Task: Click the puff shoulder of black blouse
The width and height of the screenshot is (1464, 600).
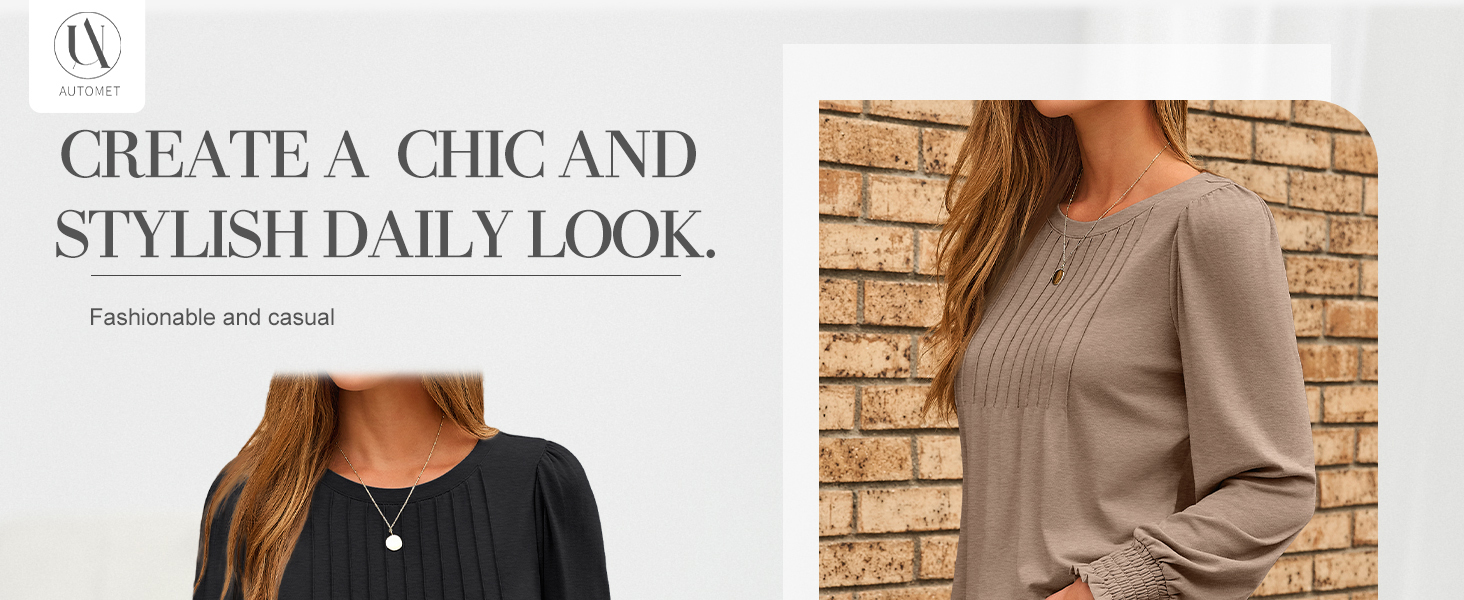Action: [560, 475]
